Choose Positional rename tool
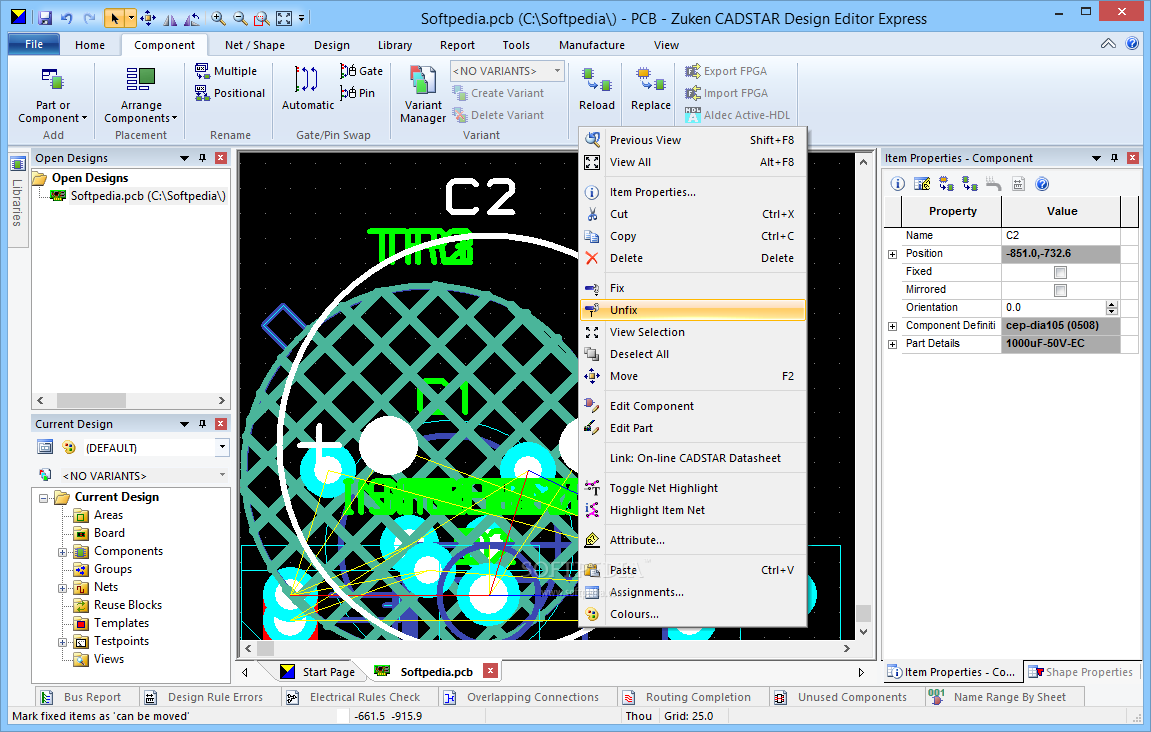The width and height of the screenshot is (1151, 732). (x=230, y=93)
